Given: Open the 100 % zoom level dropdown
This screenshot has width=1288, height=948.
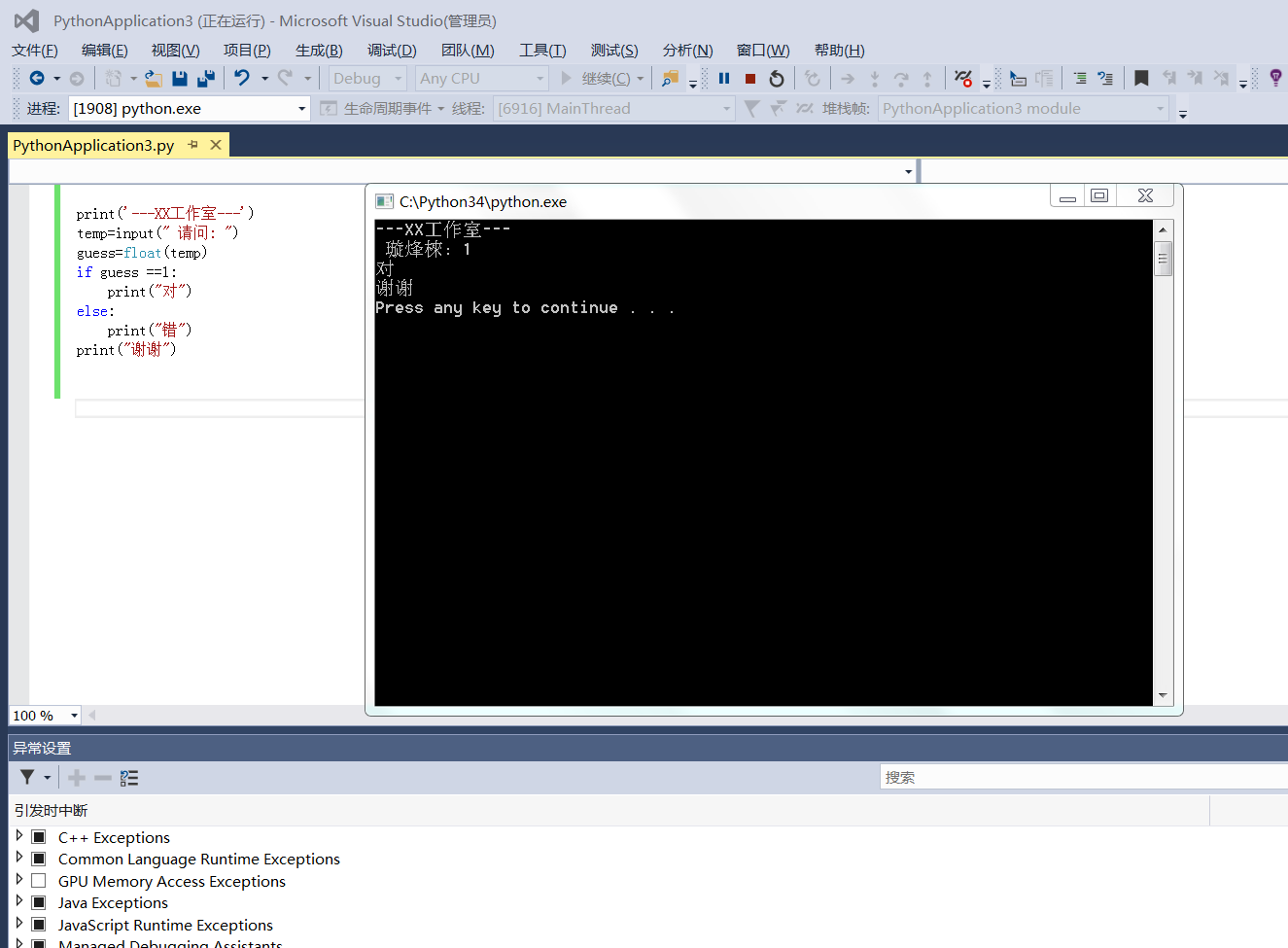Looking at the screenshot, I should coord(74,716).
